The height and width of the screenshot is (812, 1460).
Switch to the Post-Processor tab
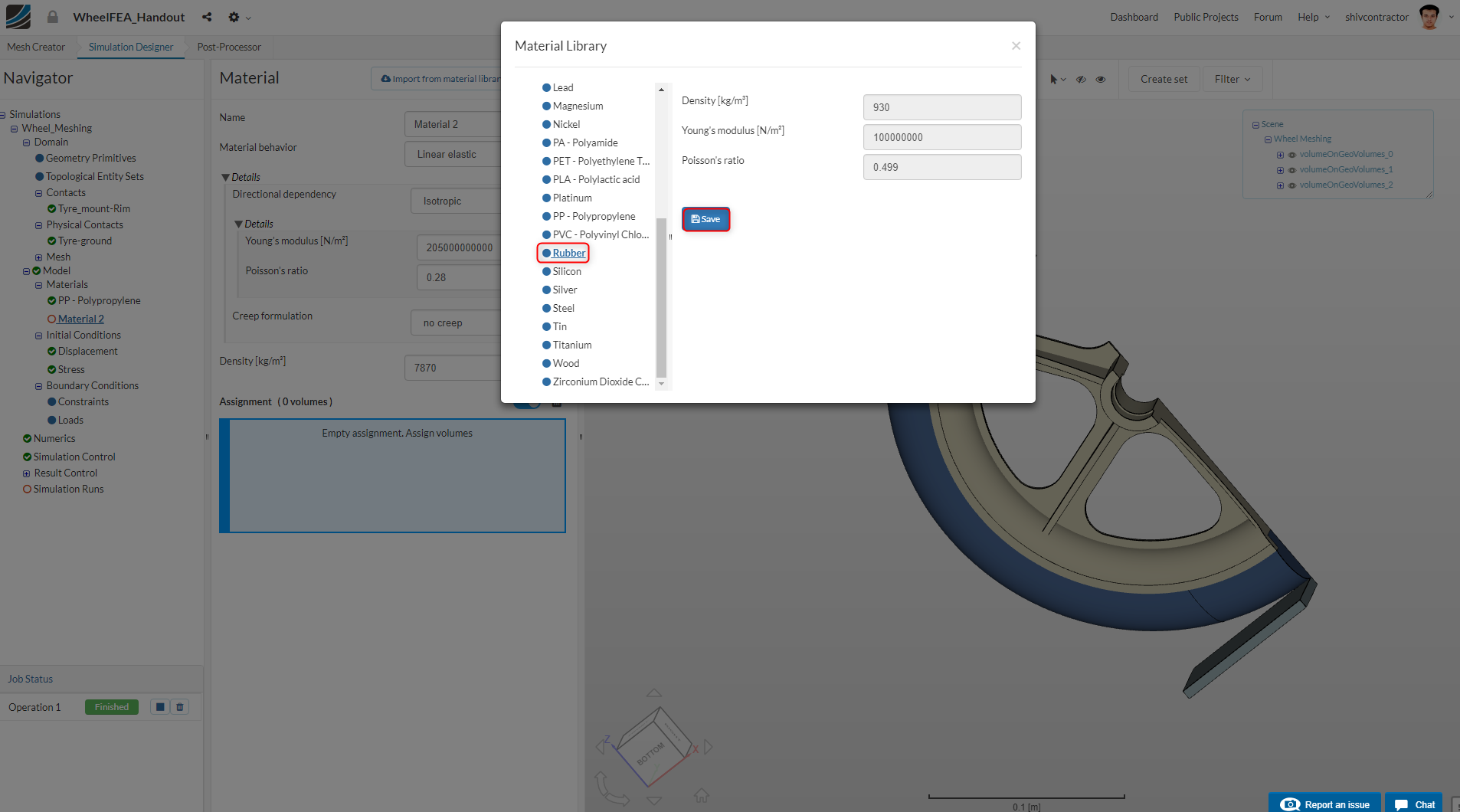click(229, 47)
